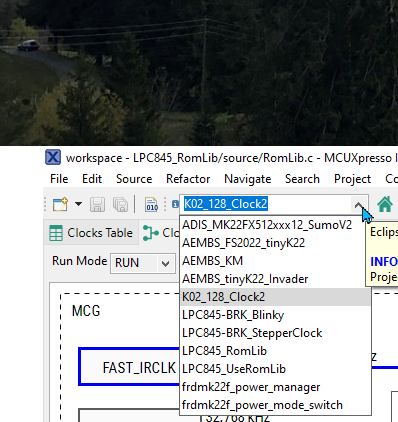This screenshot has height=422, width=398.
Task: Choose LPC845_UseRomLib in the dropdown list
Action: pyautogui.click(x=275, y=369)
